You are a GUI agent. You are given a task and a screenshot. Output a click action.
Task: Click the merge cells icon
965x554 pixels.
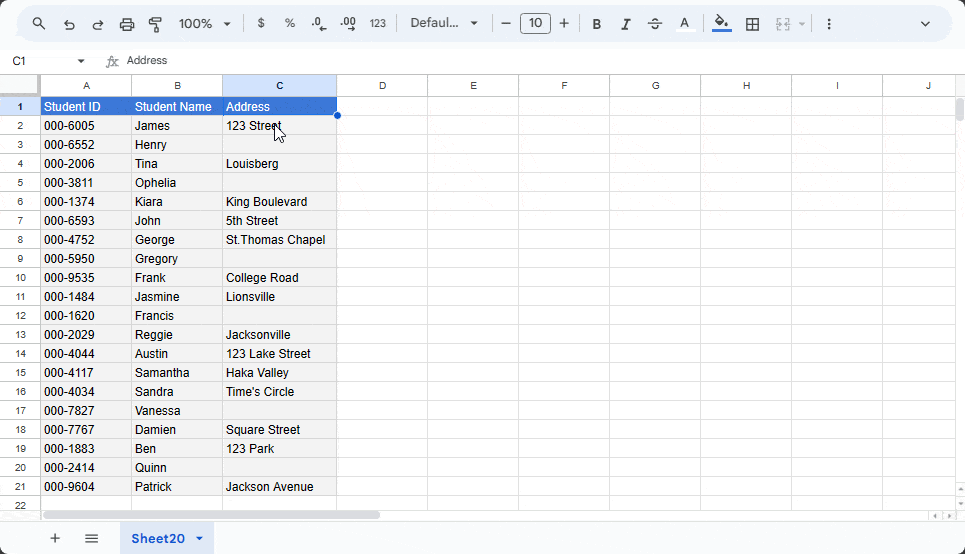point(783,24)
